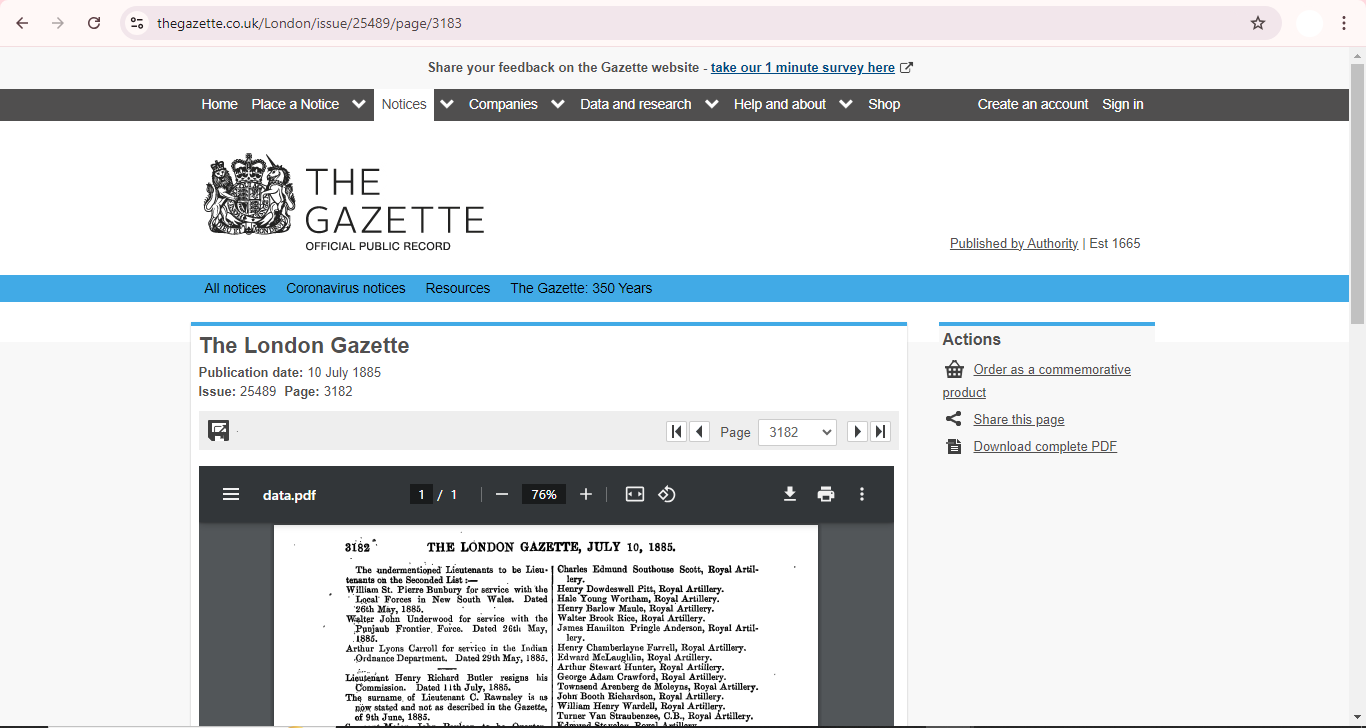Open Data and research menu item
Image resolution: width=1366 pixels, height=728 pixels.
636,104
